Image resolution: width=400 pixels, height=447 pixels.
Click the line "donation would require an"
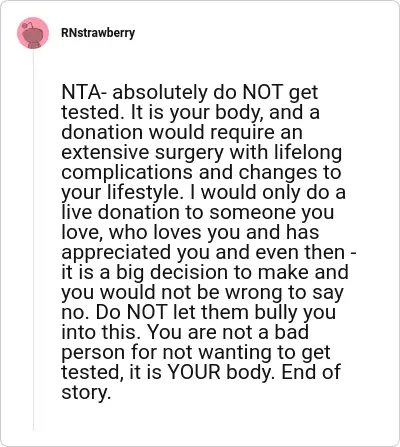[182, 132]
